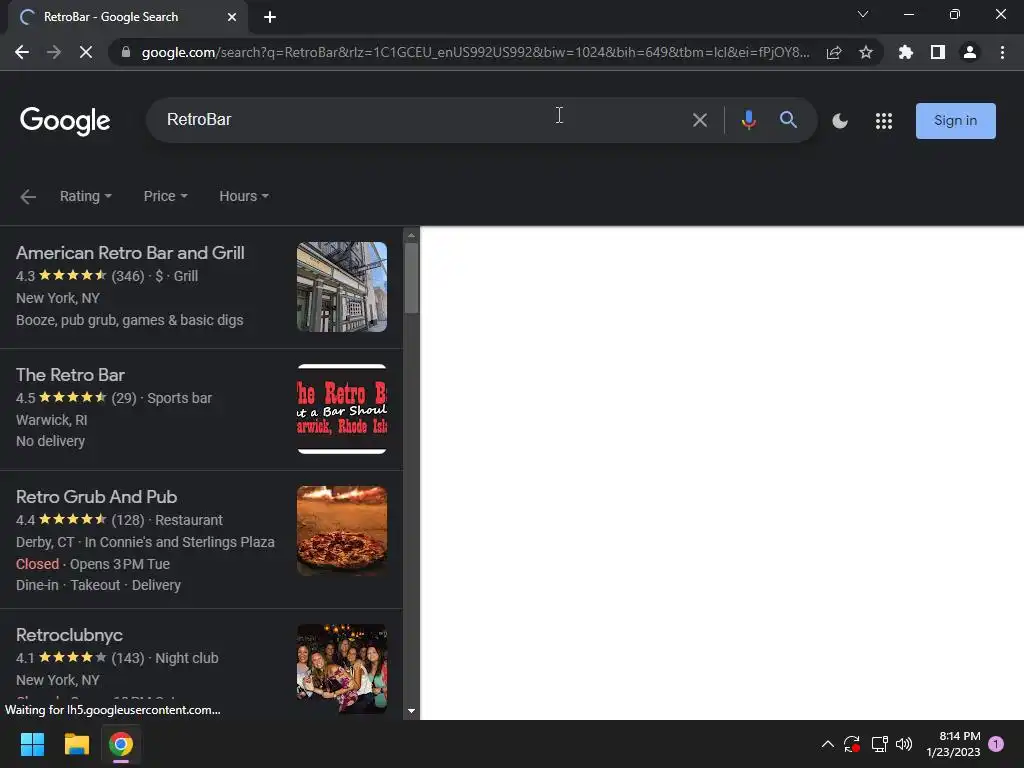Open the Chrome profile icon
The image size is (1024, 768).
(970, 52)
